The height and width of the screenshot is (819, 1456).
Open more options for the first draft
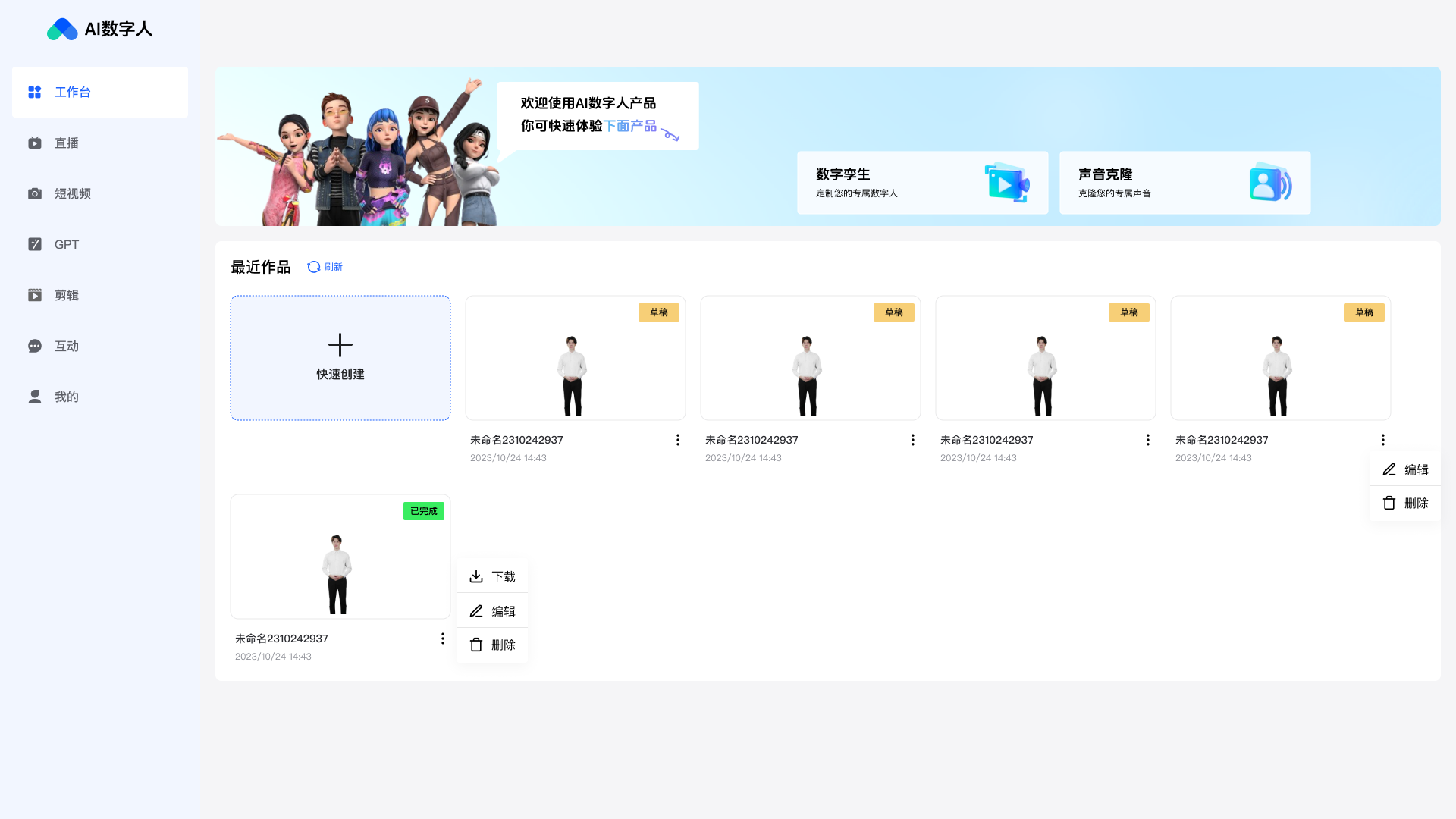pyautogui.click(x=677, y=440)
